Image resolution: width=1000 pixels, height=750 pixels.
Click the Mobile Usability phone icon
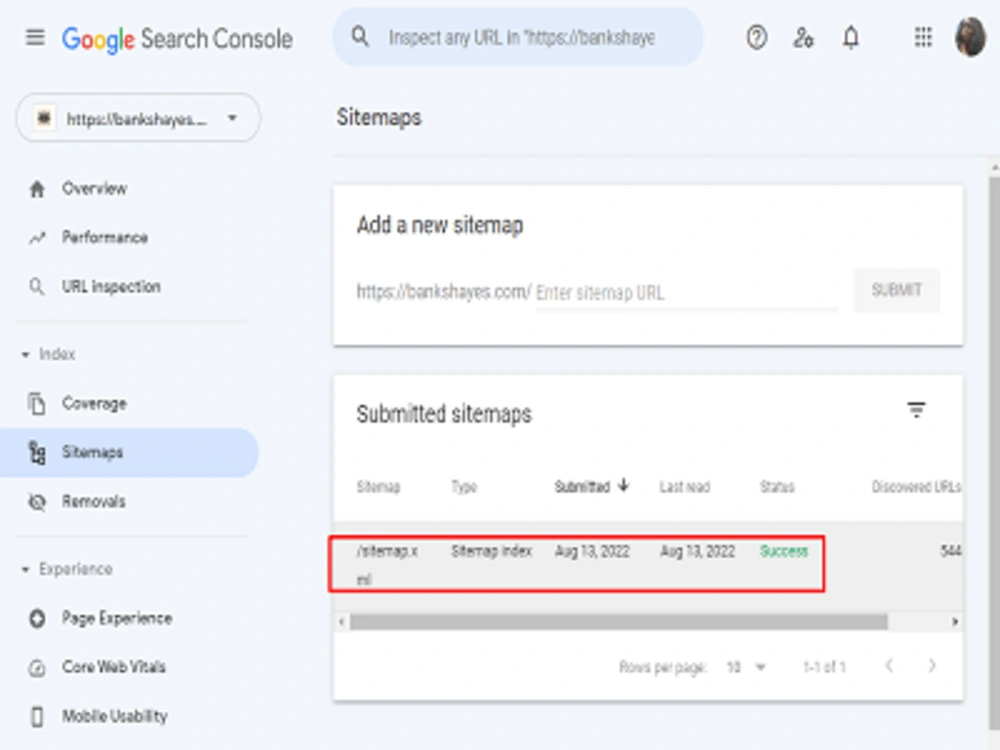37,717
